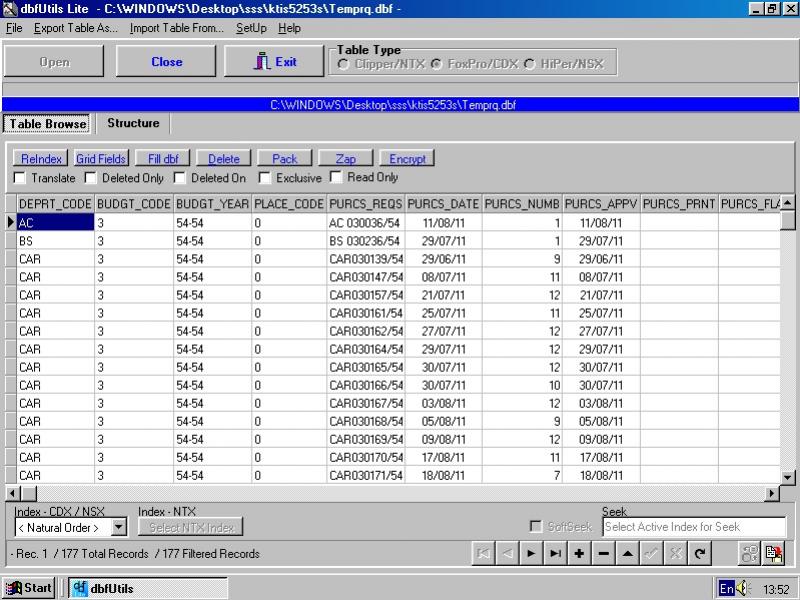Image resolution: width=800 pixels, height=600 pixels.
Task: Open dbfUtils application system menu icon
Action: (9, 8)
